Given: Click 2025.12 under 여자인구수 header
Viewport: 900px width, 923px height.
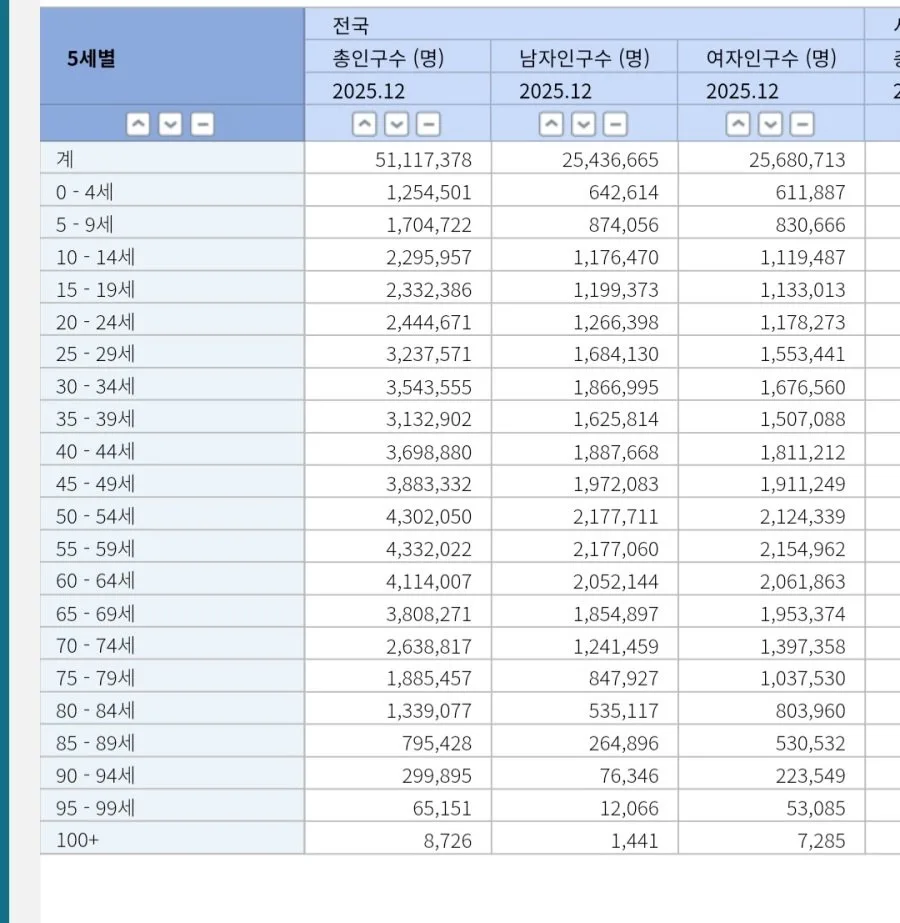Looking at the screenshot, I should pos(771,90).
